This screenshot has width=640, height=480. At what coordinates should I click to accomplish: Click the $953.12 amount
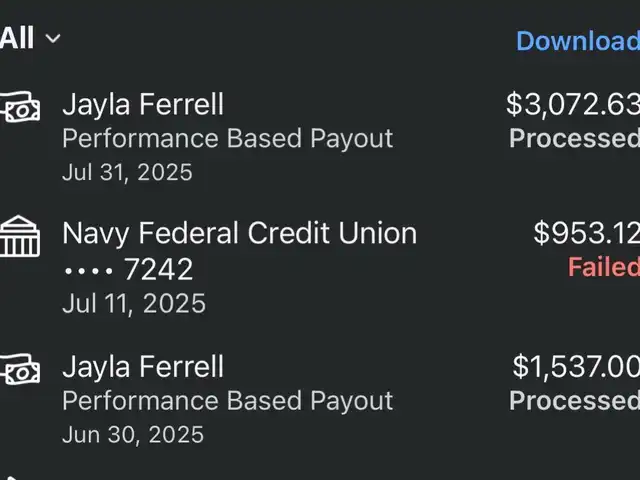pyautogui.click(x=587, y=233)
